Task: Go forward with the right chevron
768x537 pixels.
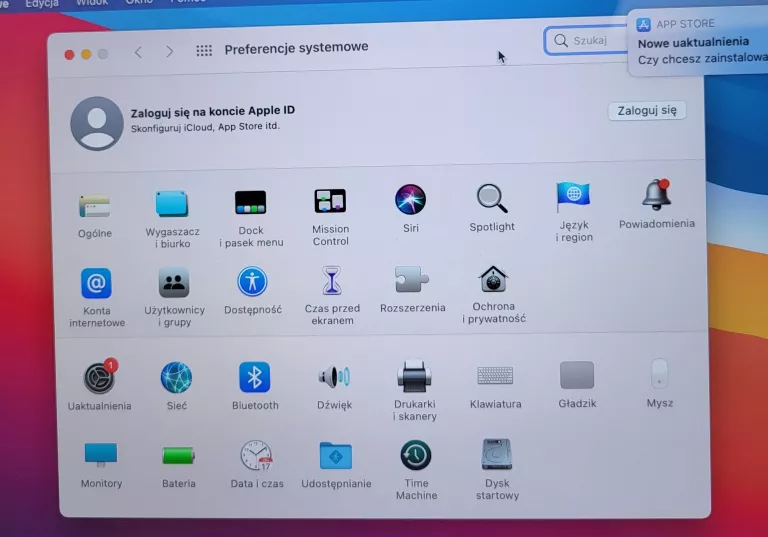Action: 169,51
